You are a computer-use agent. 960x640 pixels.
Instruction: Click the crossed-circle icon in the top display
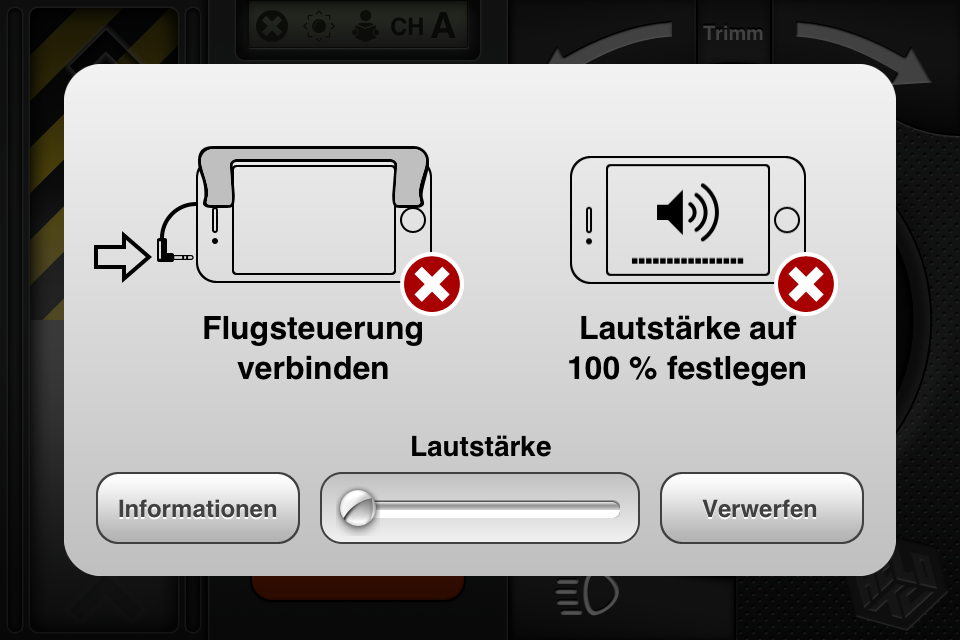[272, 27]
